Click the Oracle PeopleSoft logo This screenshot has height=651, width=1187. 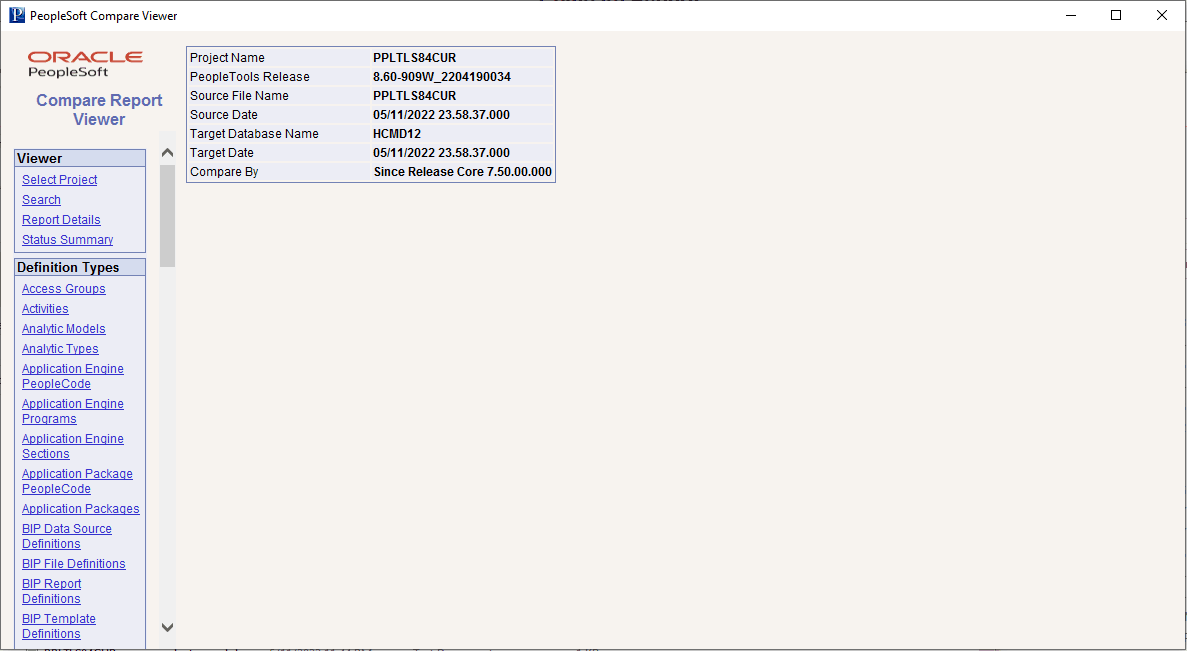point(85,63)
